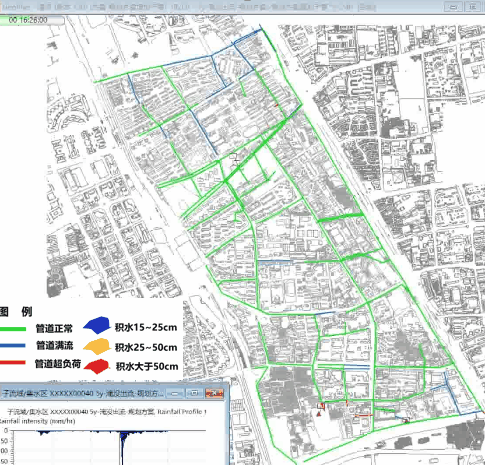Screen dimensions: 485x465
Task: Minimize the main application window
Action: (453, 7)
